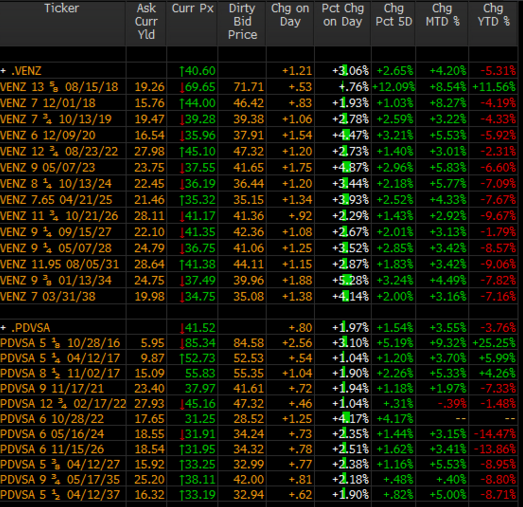The image size is (523, 507).
Task: Click the green up arrow beside 52.73
Action: pos(182,358)
